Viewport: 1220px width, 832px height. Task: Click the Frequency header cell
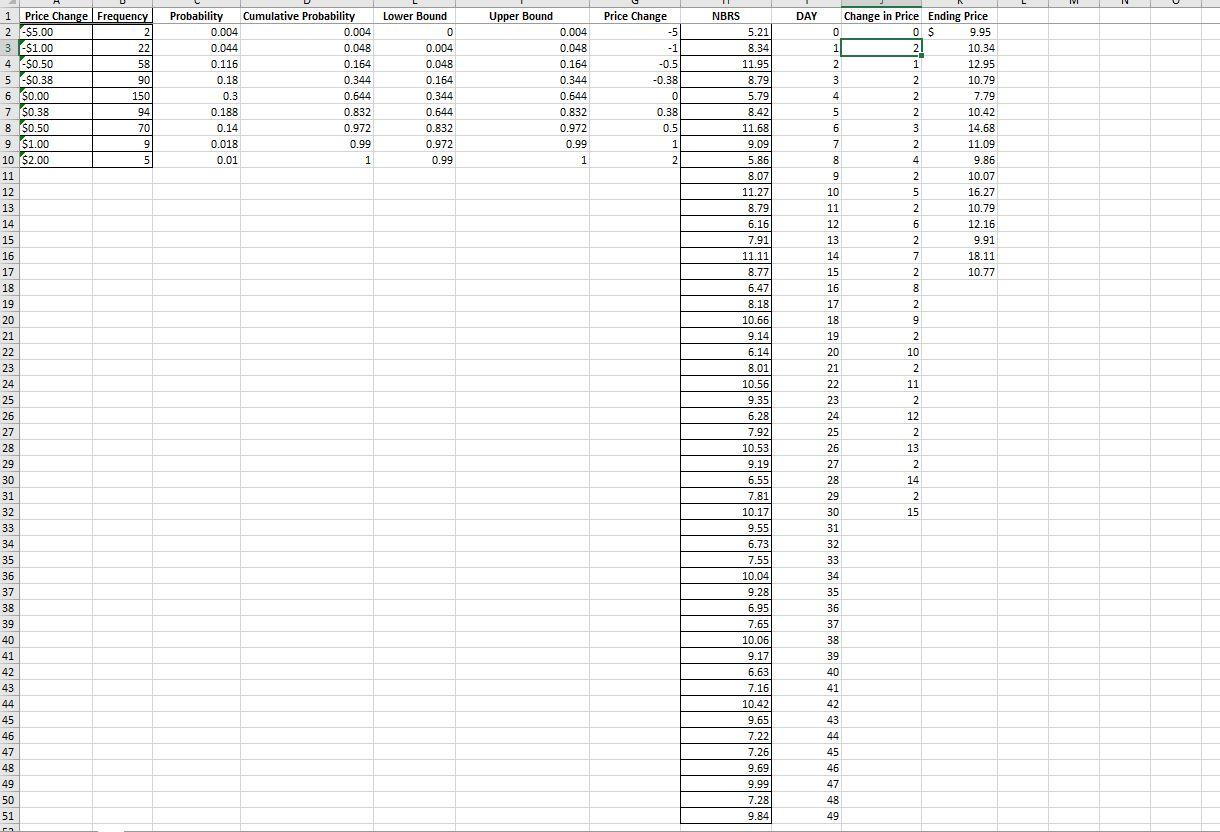tap(122, 16)
